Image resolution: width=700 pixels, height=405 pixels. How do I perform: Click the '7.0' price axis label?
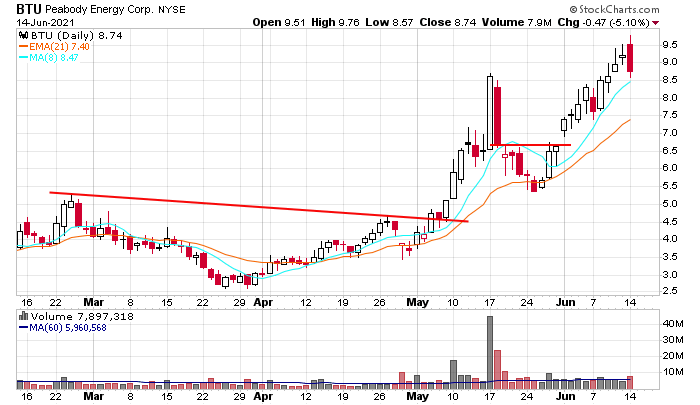tap(670, 133)
